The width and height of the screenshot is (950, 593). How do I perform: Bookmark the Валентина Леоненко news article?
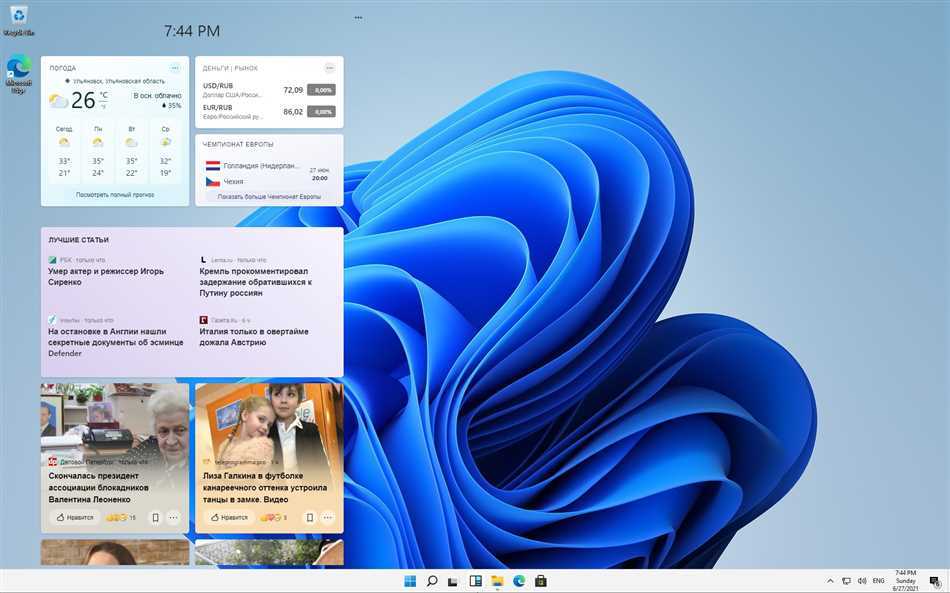tap(155, 518)
